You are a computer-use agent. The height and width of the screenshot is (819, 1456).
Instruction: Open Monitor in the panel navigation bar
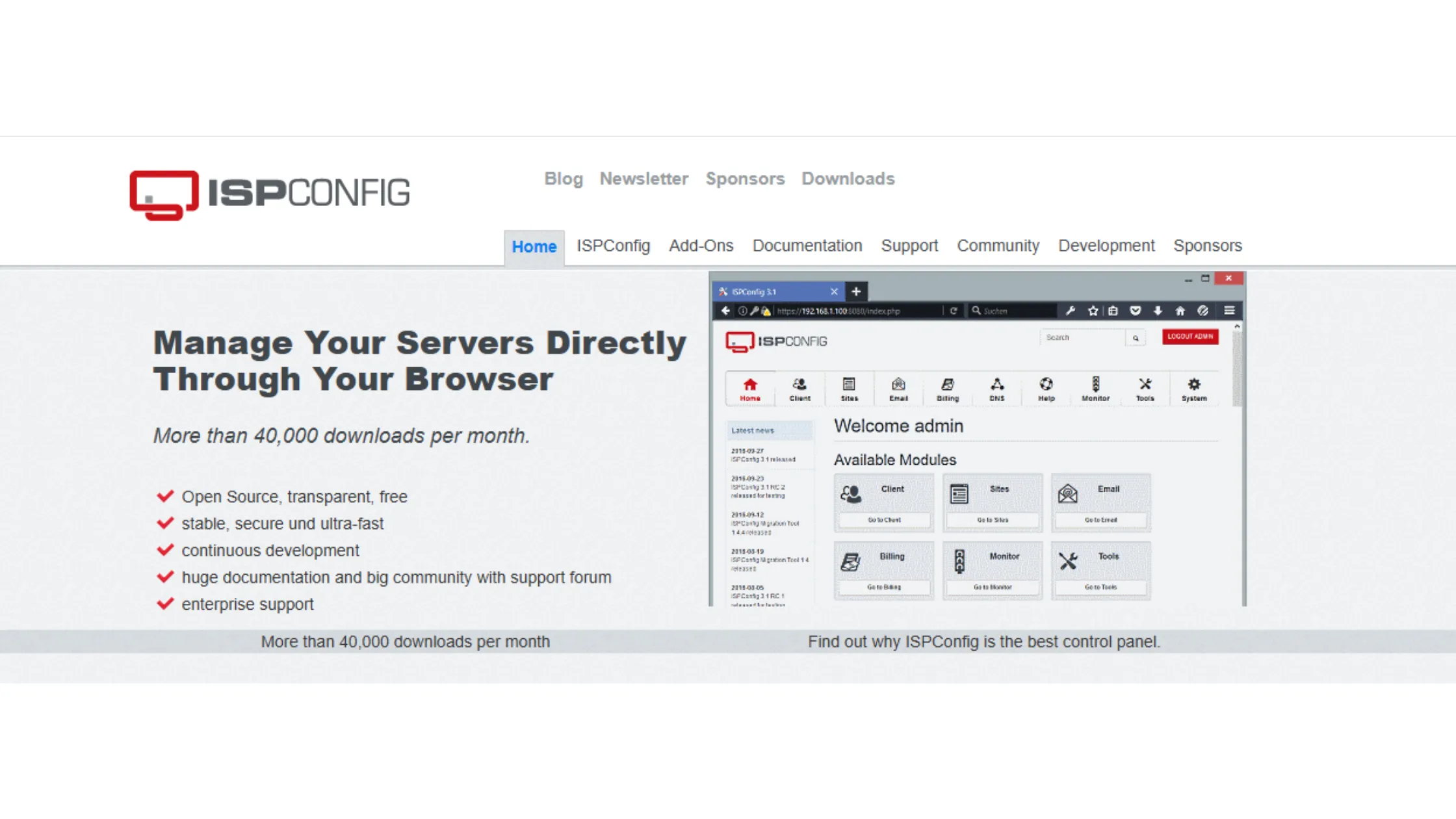tap(1096, 389)
